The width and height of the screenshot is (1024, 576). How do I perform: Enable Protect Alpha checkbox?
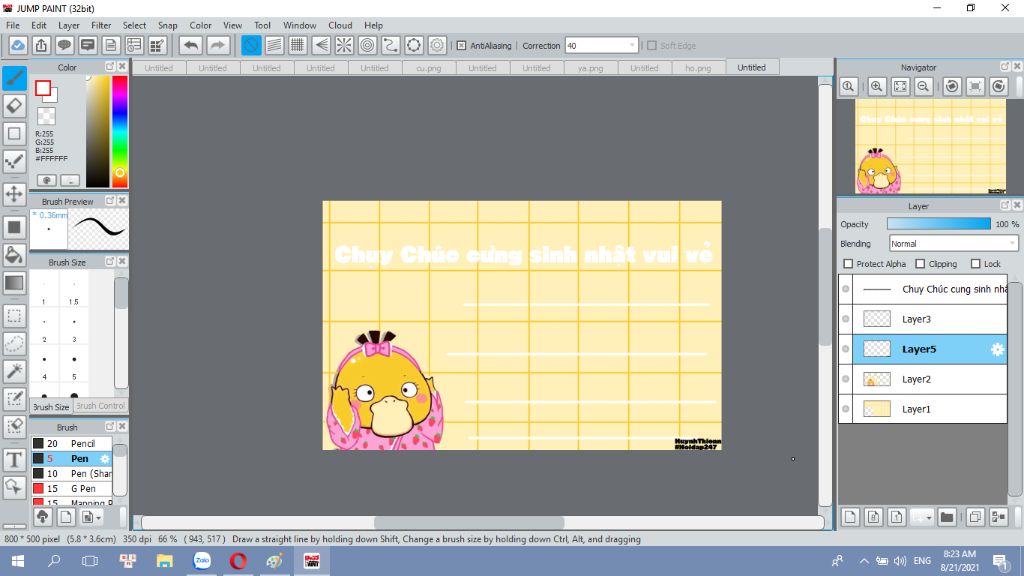pos(848,264)
